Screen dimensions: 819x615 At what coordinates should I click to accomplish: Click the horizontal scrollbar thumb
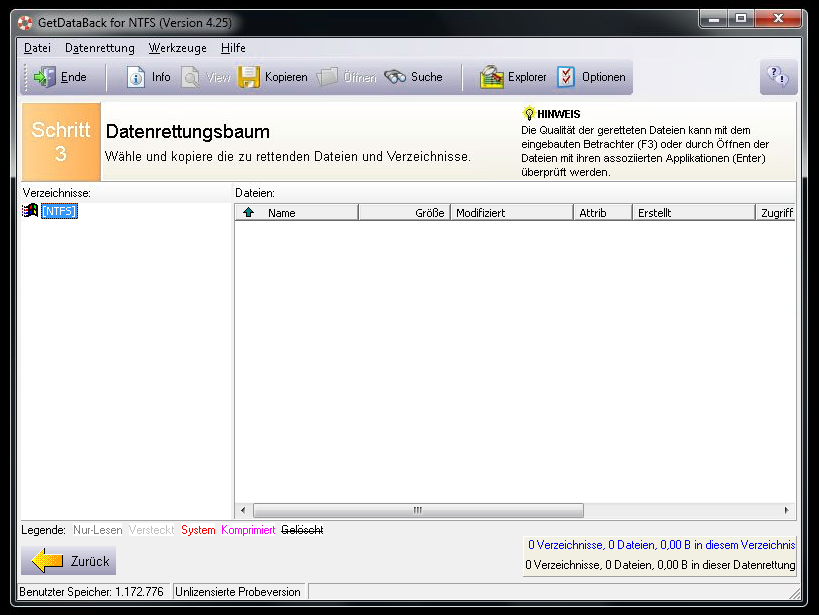(x=418, y=510)
